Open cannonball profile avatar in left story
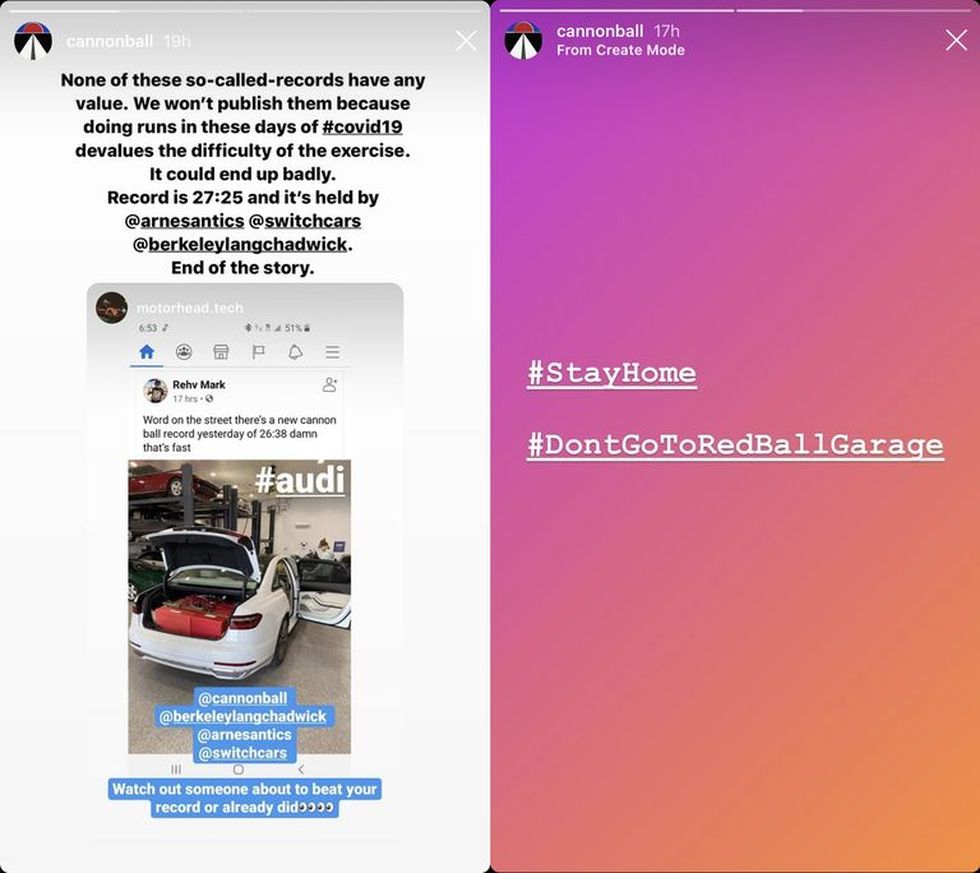980x873 pixels. [x=32, y=41]
